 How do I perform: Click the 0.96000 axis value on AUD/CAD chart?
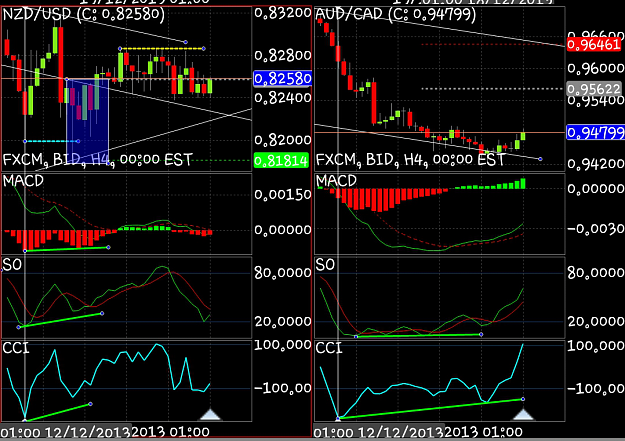[x=596, y=68]
